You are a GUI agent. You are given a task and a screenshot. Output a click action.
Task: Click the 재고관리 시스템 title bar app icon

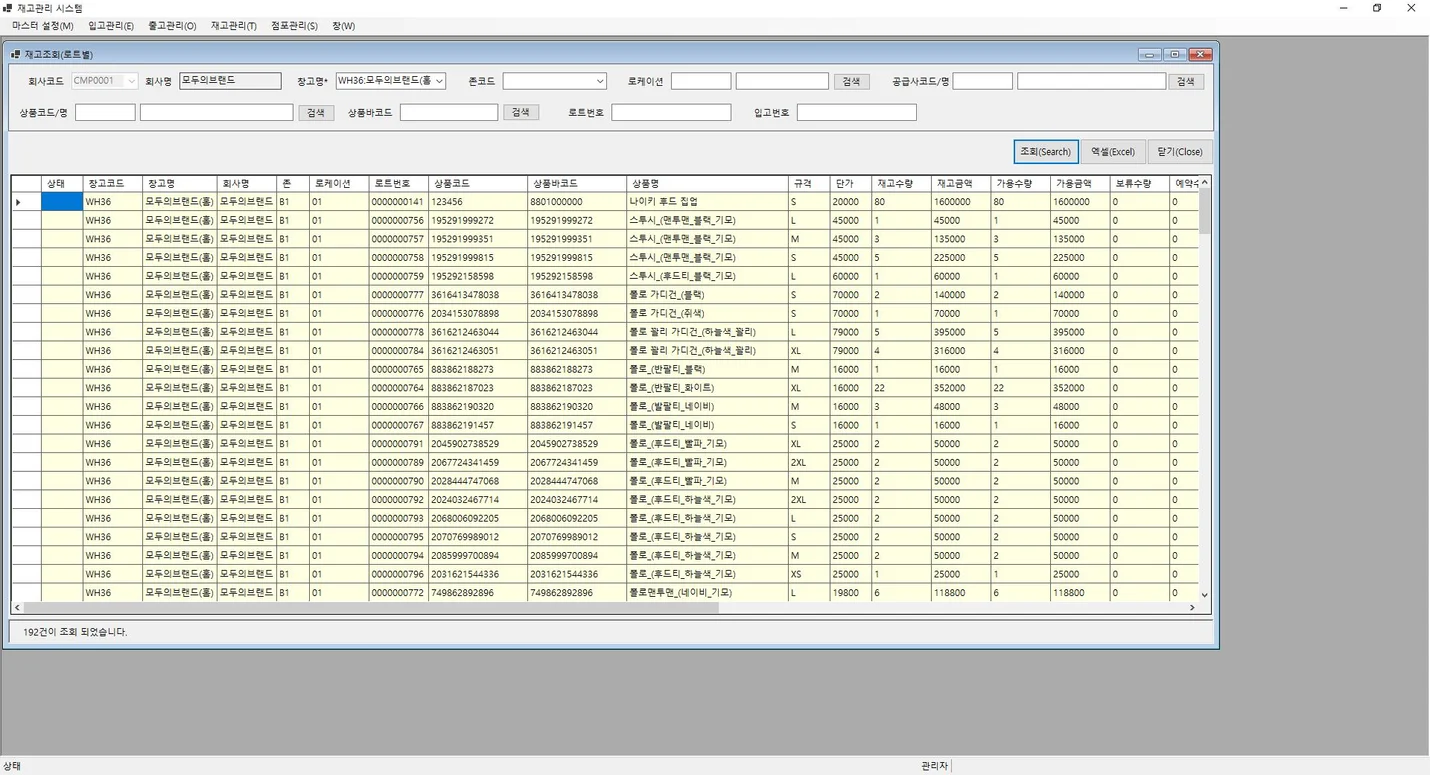click(x=9, y=7)
